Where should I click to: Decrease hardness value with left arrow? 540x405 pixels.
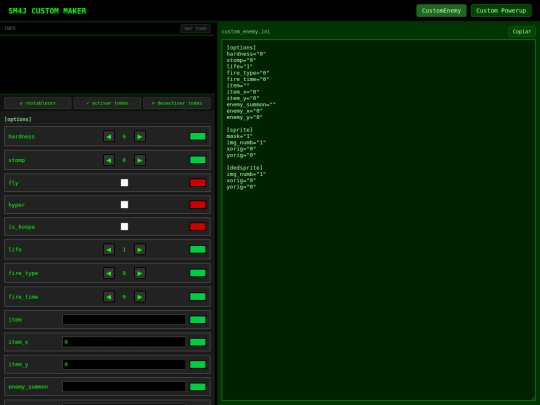click(109, 136)
